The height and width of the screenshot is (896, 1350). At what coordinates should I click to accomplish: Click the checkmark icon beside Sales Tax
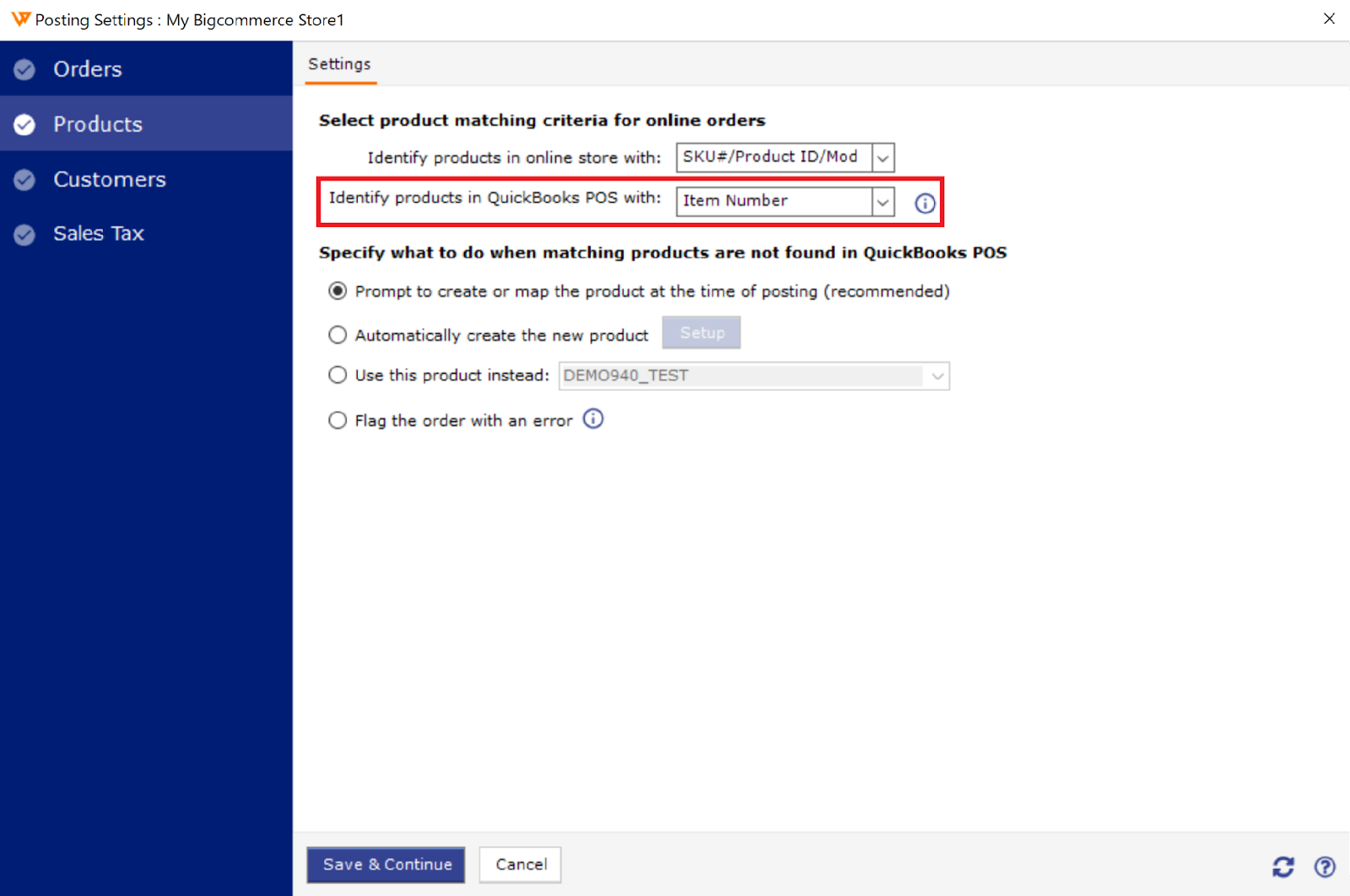(x=24, y=235)
